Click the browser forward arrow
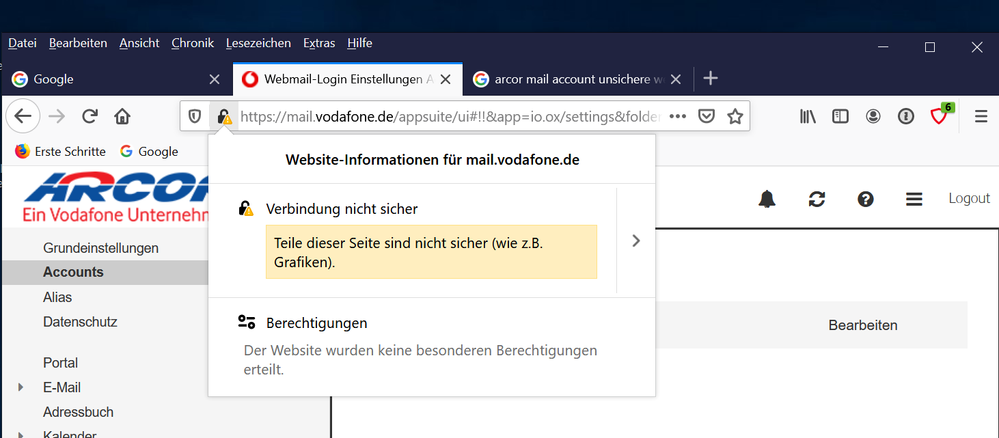The image size is (999, 438). point(57,117)
